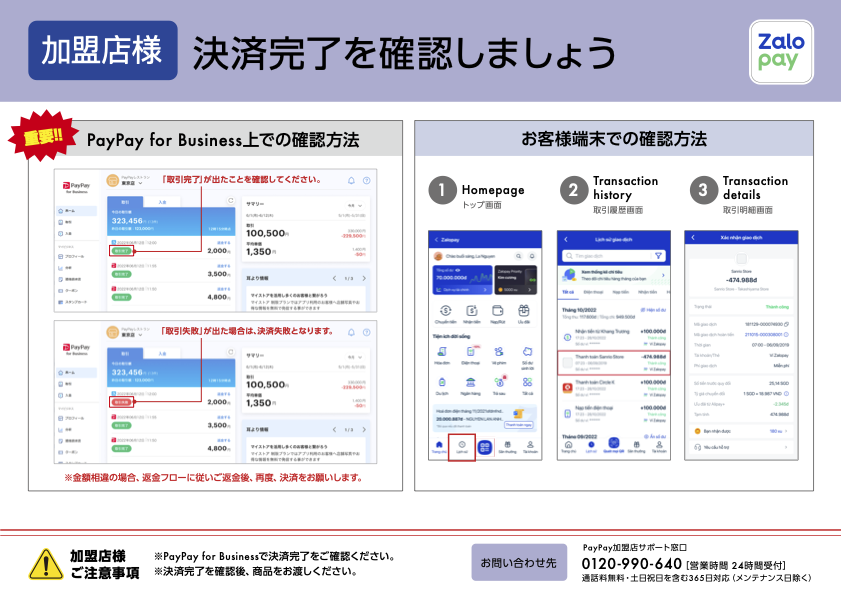This screenshot has width=841, height=595.
Task: Tap Tài khoản account icon on homepage navbar
Action: (x=530, y=445)
